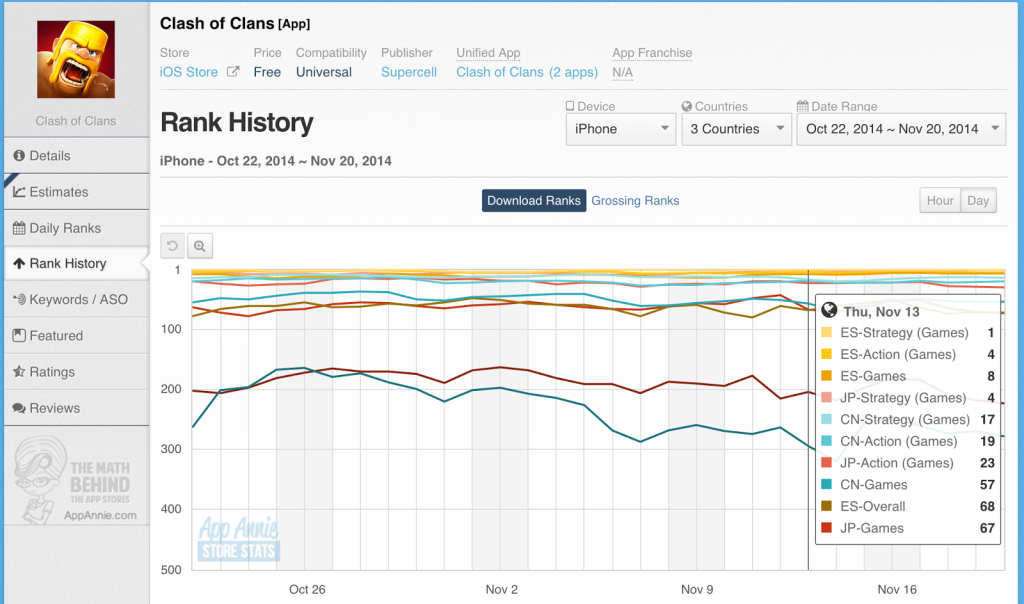This screenshot has height=604, width=1024.
Task: Open Keywords / ASO section
Action: pos(76,300)
